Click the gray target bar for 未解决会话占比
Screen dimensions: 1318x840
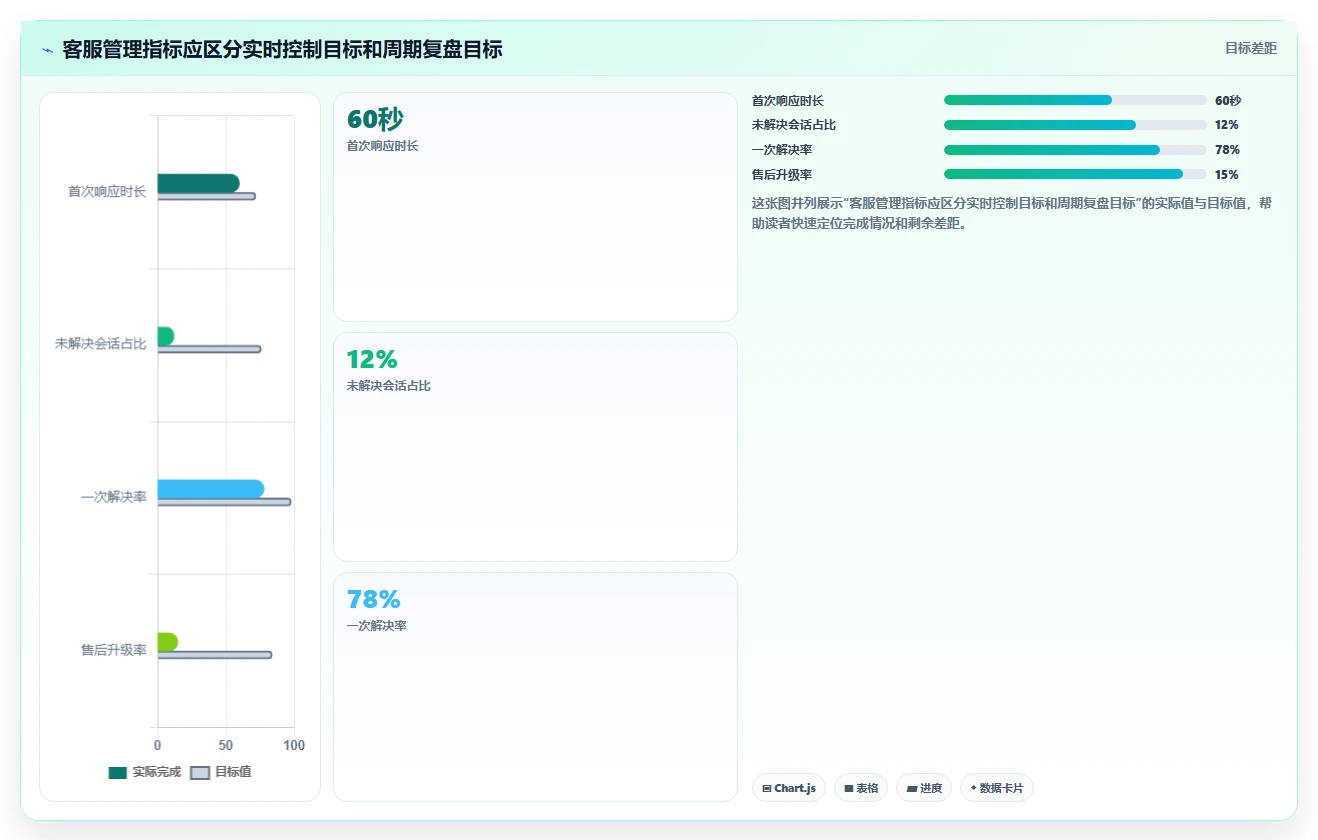[209, 349]
